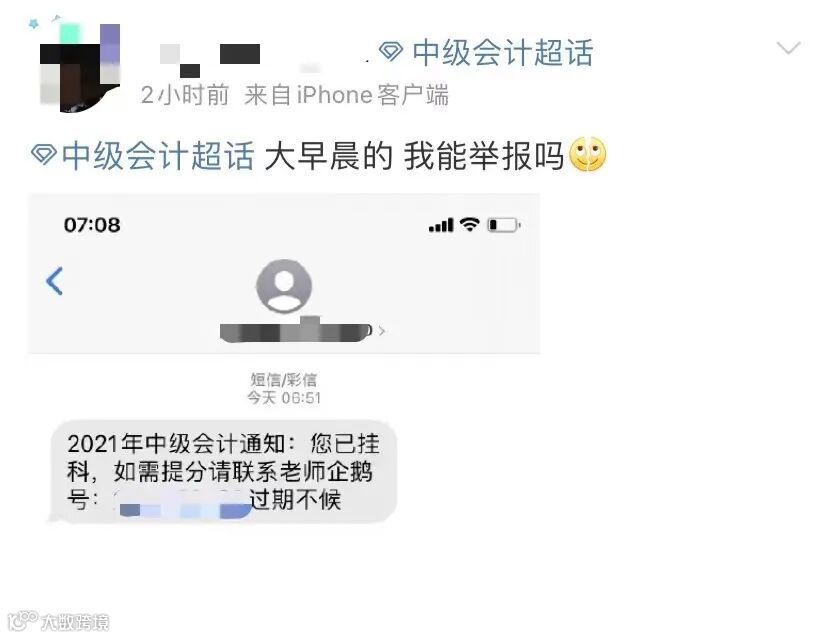Expand contact details chevron by the number

(382, 331)
